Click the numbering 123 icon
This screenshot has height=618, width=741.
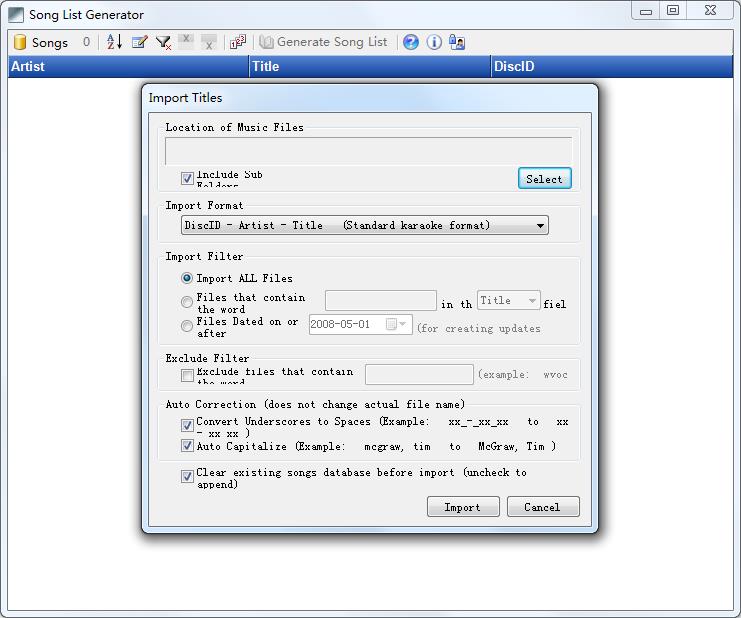[238, 42]
